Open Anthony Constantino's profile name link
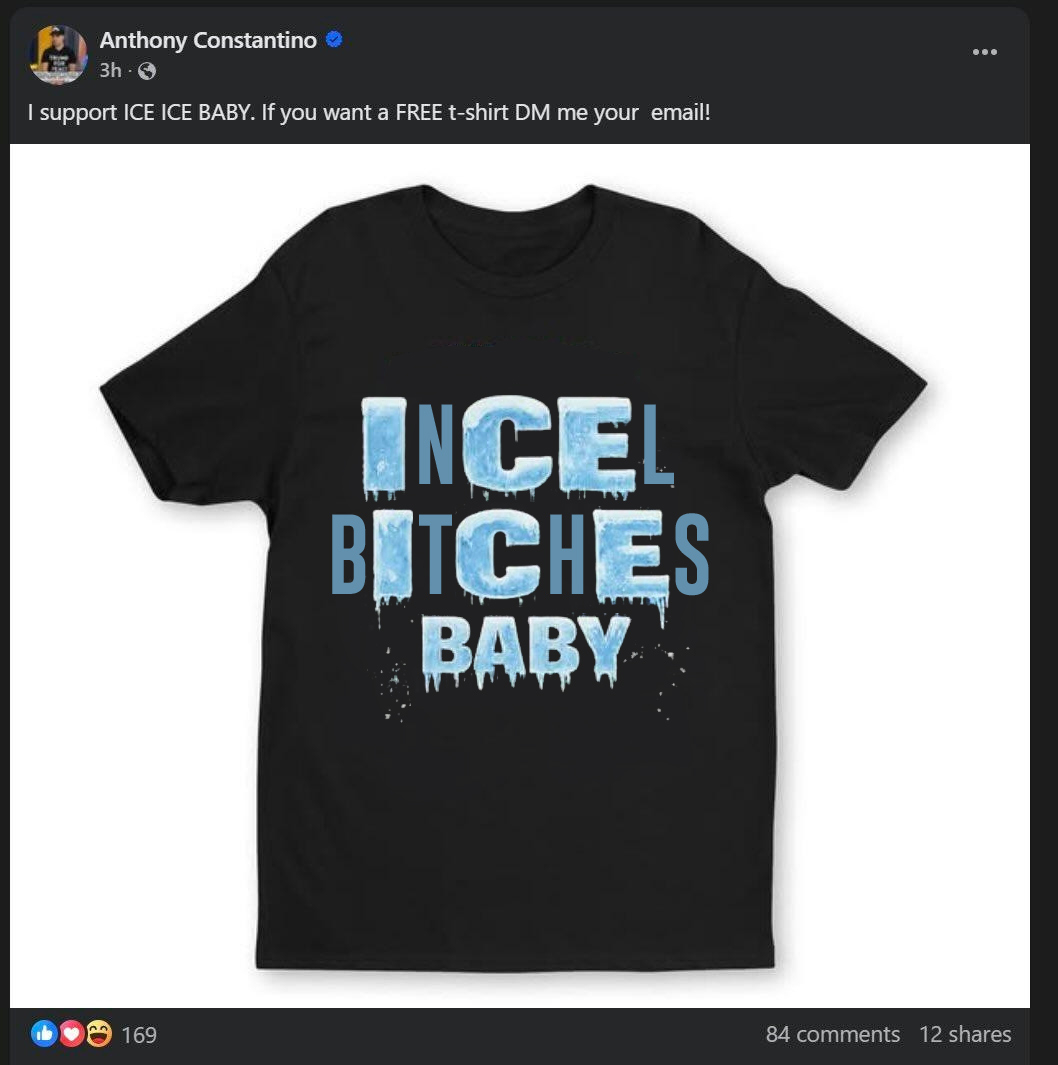The width and height of the screenshot is (1058, 1065). [x=208, y=40]
